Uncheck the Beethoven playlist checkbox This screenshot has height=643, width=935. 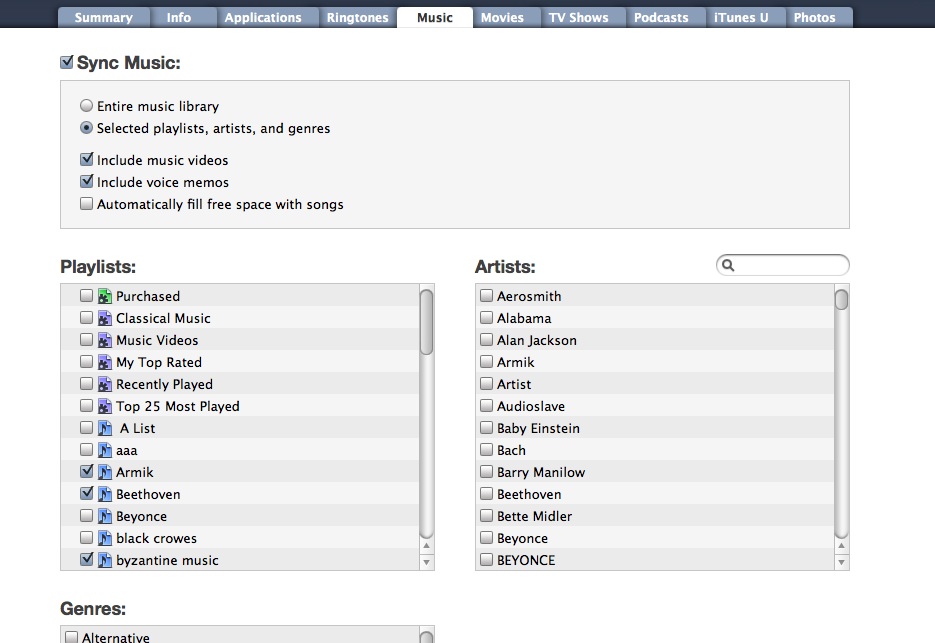(86, 493)
